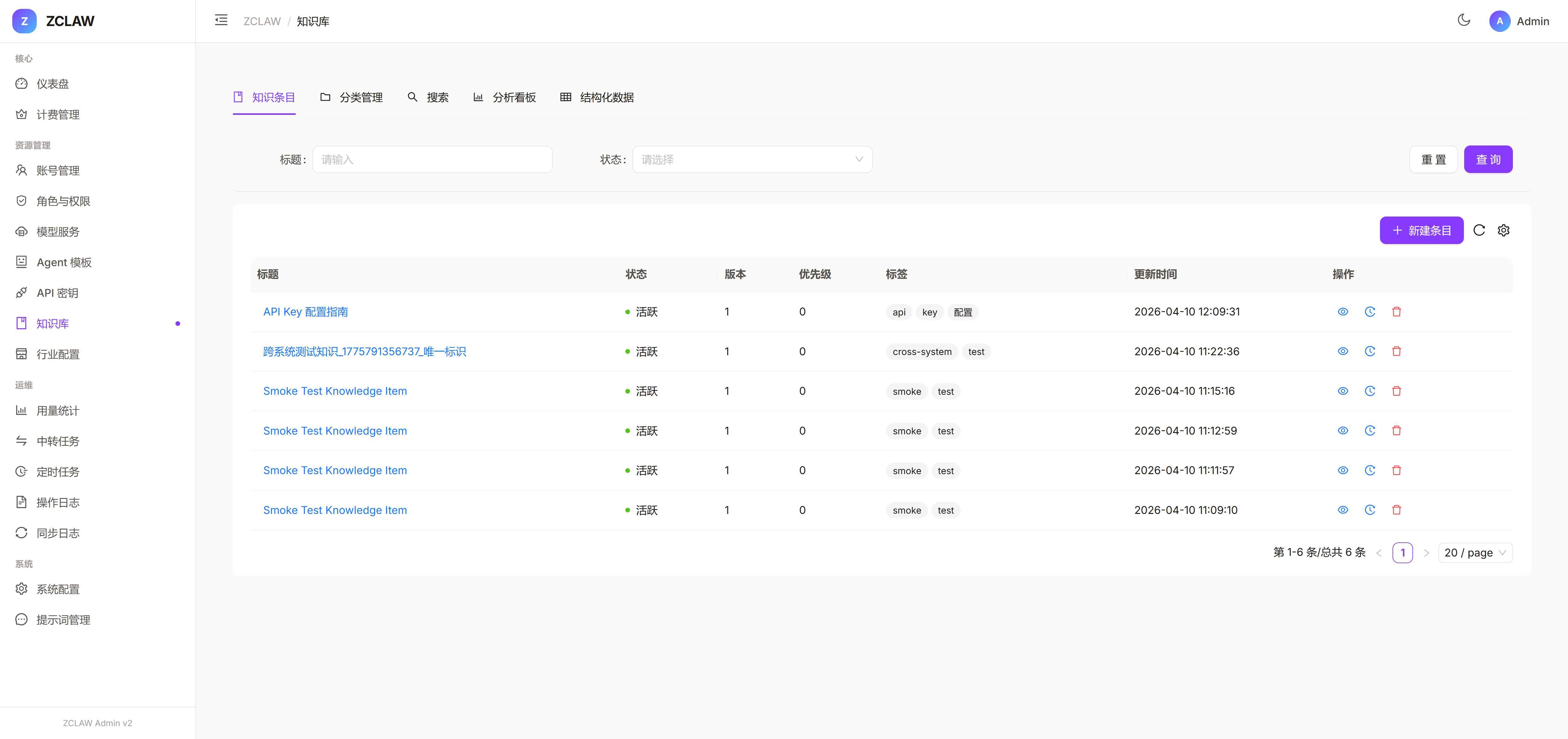1568x739 pixels.
Task: Delete the API Key 配置指南 entry
Action: [1396, 312]
